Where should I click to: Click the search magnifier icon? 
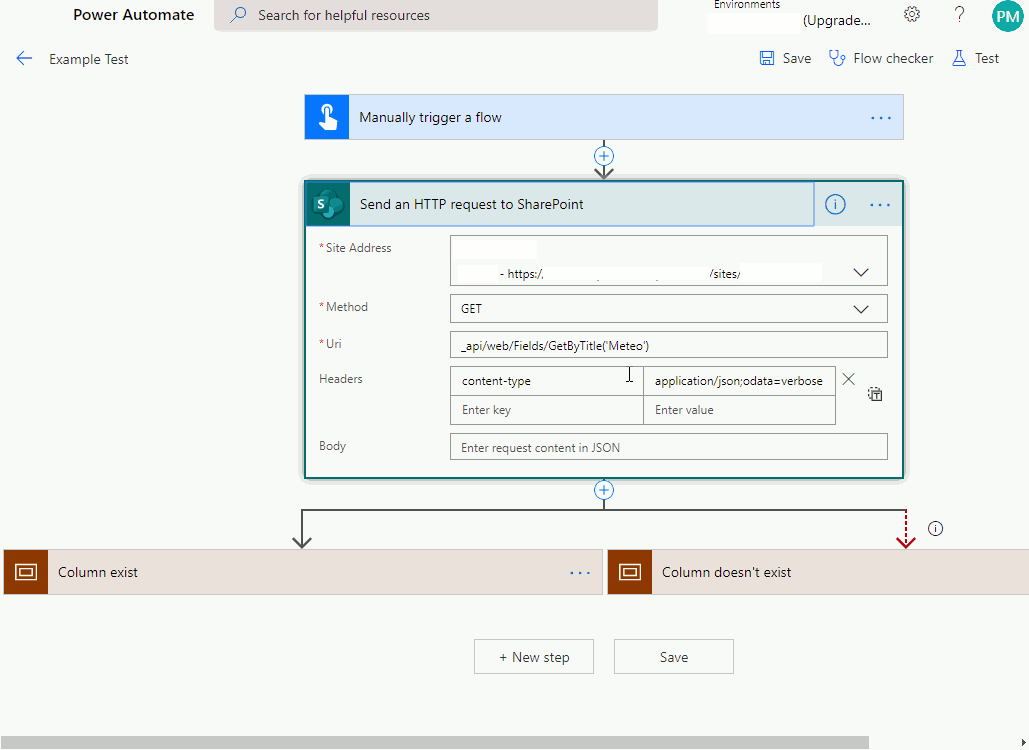[x=238, y=14]
